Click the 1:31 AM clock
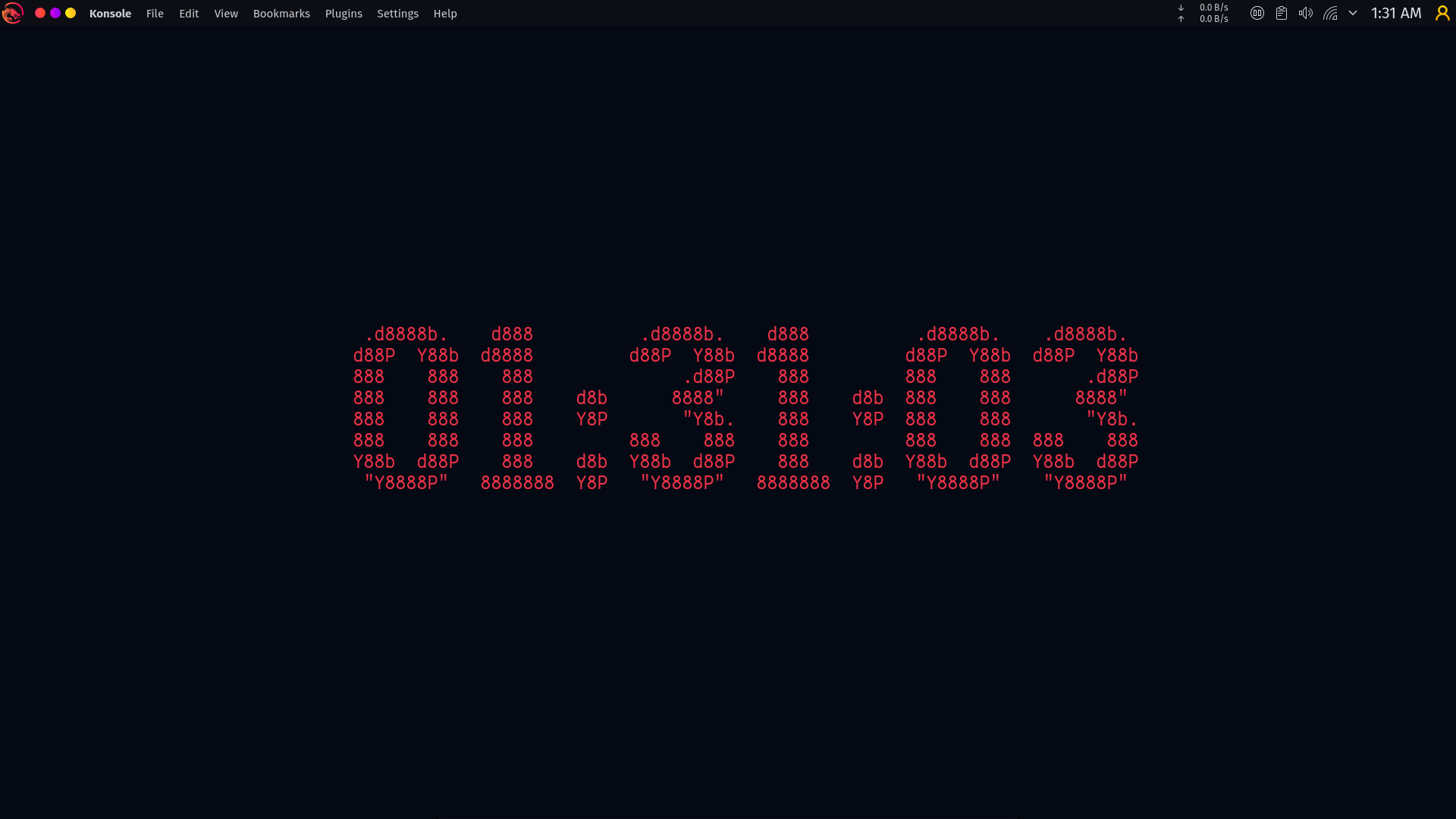This screenshot has width=1456, height=819. pos(1395,13)
